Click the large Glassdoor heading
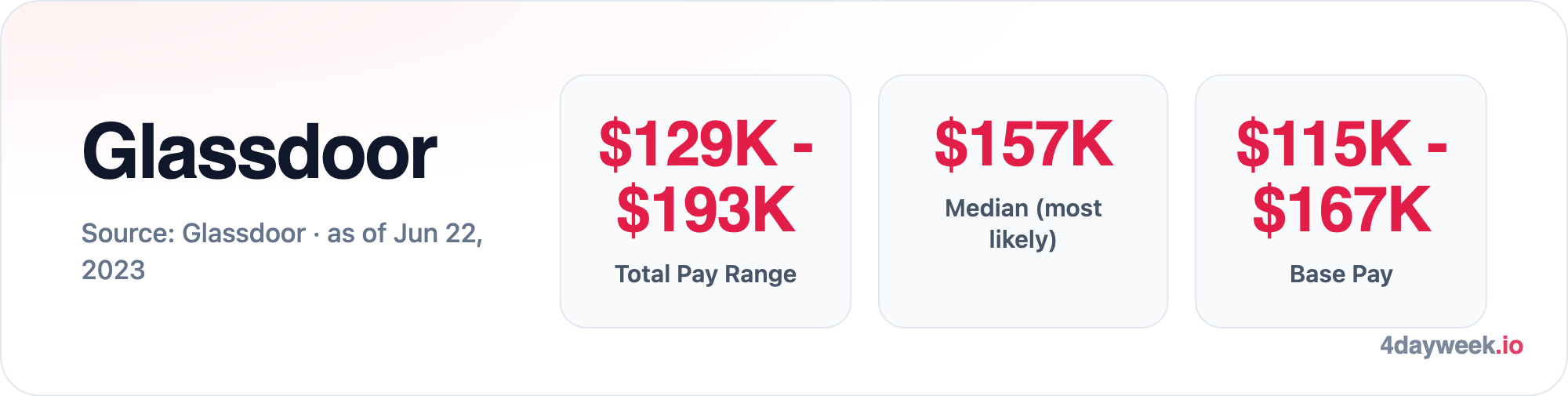Viewport: 1568px width, 396px height. 260,152
